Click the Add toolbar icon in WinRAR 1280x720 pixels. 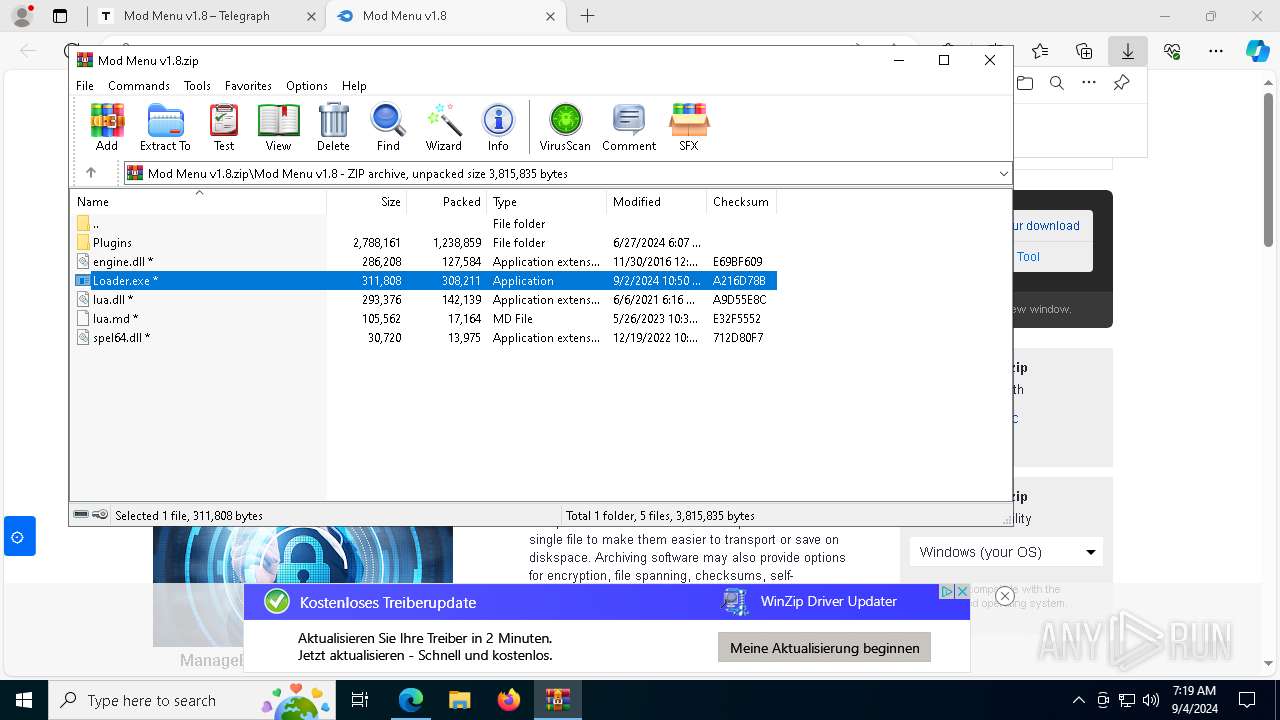[x=107, y=127]
